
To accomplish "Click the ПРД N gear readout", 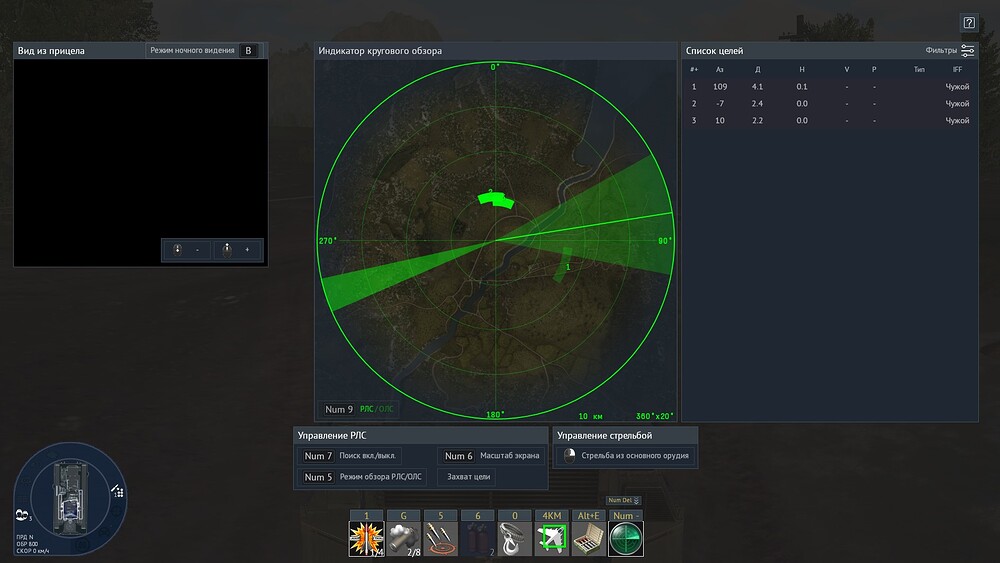I will [25, 537].
